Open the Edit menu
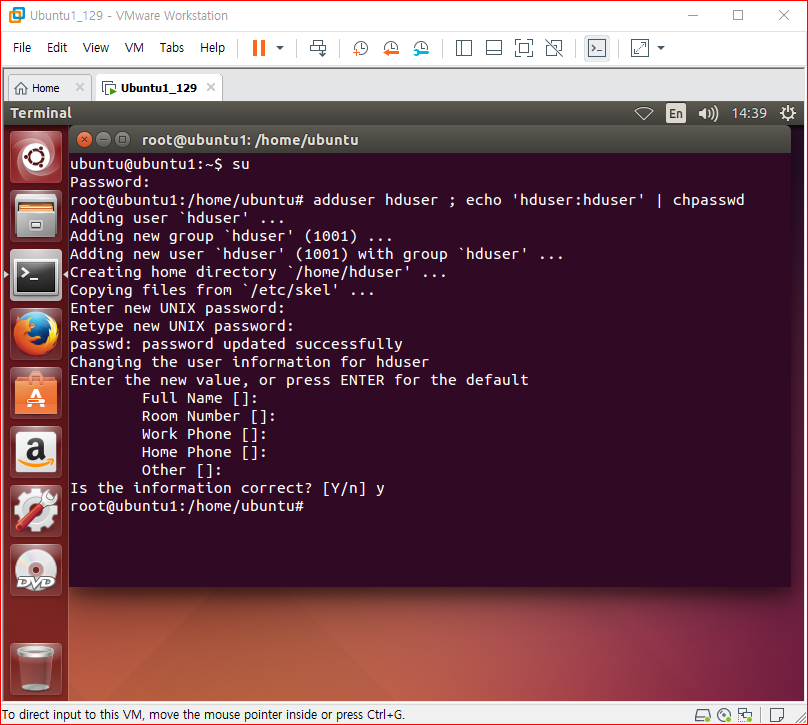The height and width of the screenshot is (725, 808). pyautogui.click(x=57, y=48)
